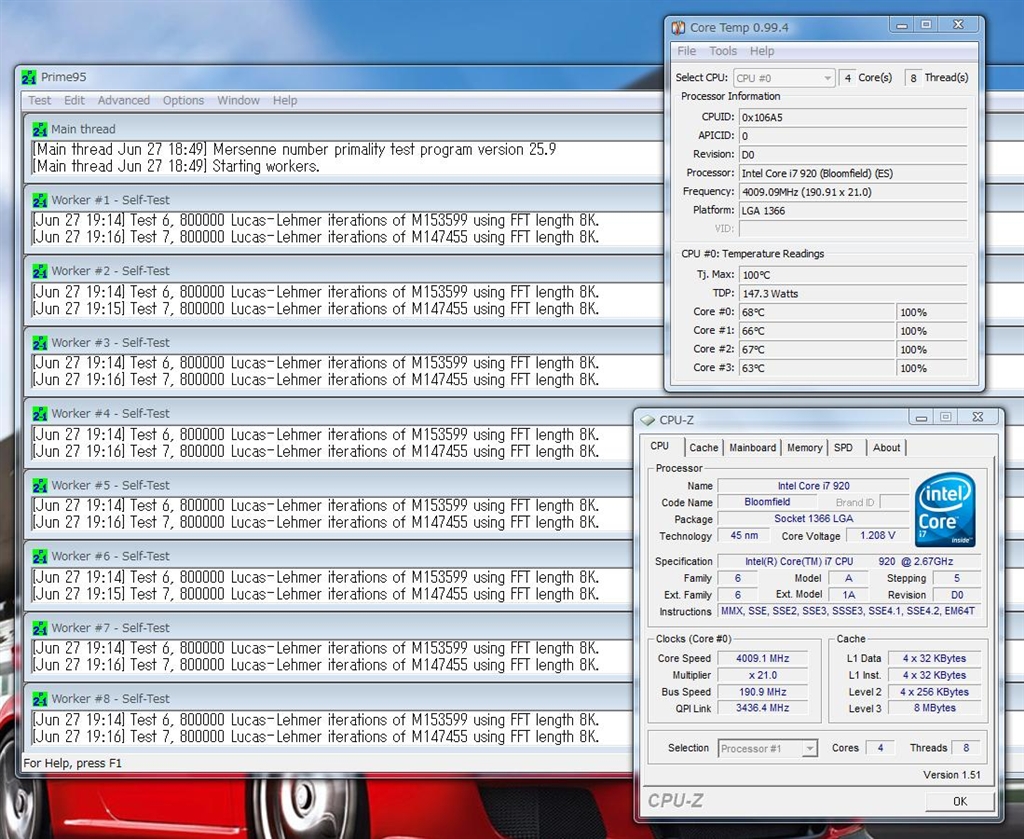Viewport: 1024px width, 839px height.
Task: Click the Code Name value Bloomfield
Action: 767,502
